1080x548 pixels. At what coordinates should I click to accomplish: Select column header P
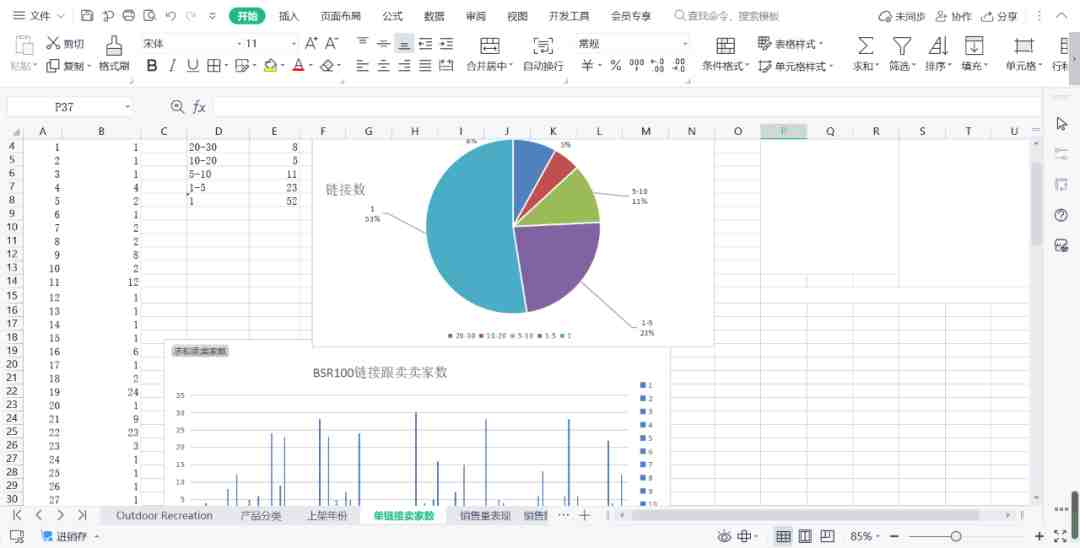(x=783, y=131)
